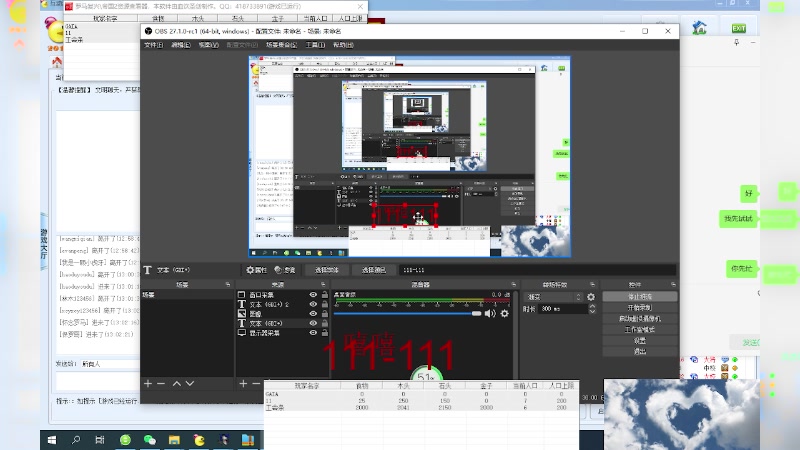This screenshot has width=800, height=450.
Task: Toggle eye icon of selected 文本 (GDI+) source
Action: pyautogui.click(x=313, y=323)
